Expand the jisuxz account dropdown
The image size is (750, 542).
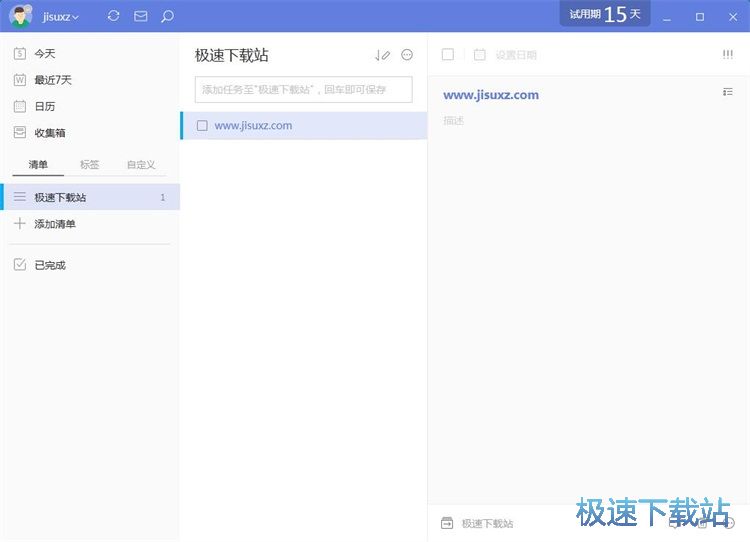click(61, 17)
